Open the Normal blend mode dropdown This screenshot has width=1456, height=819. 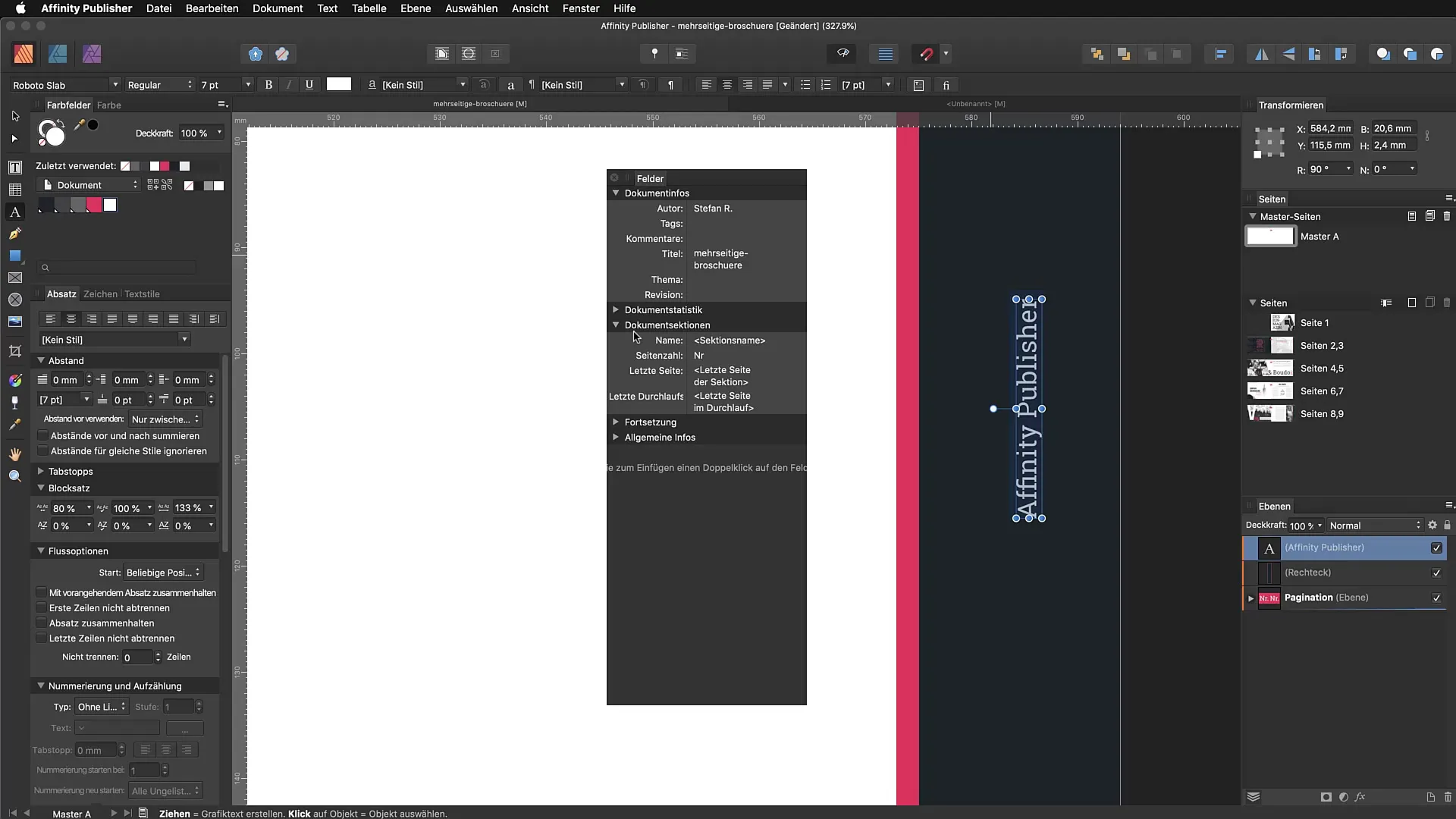pos(1375,526)
